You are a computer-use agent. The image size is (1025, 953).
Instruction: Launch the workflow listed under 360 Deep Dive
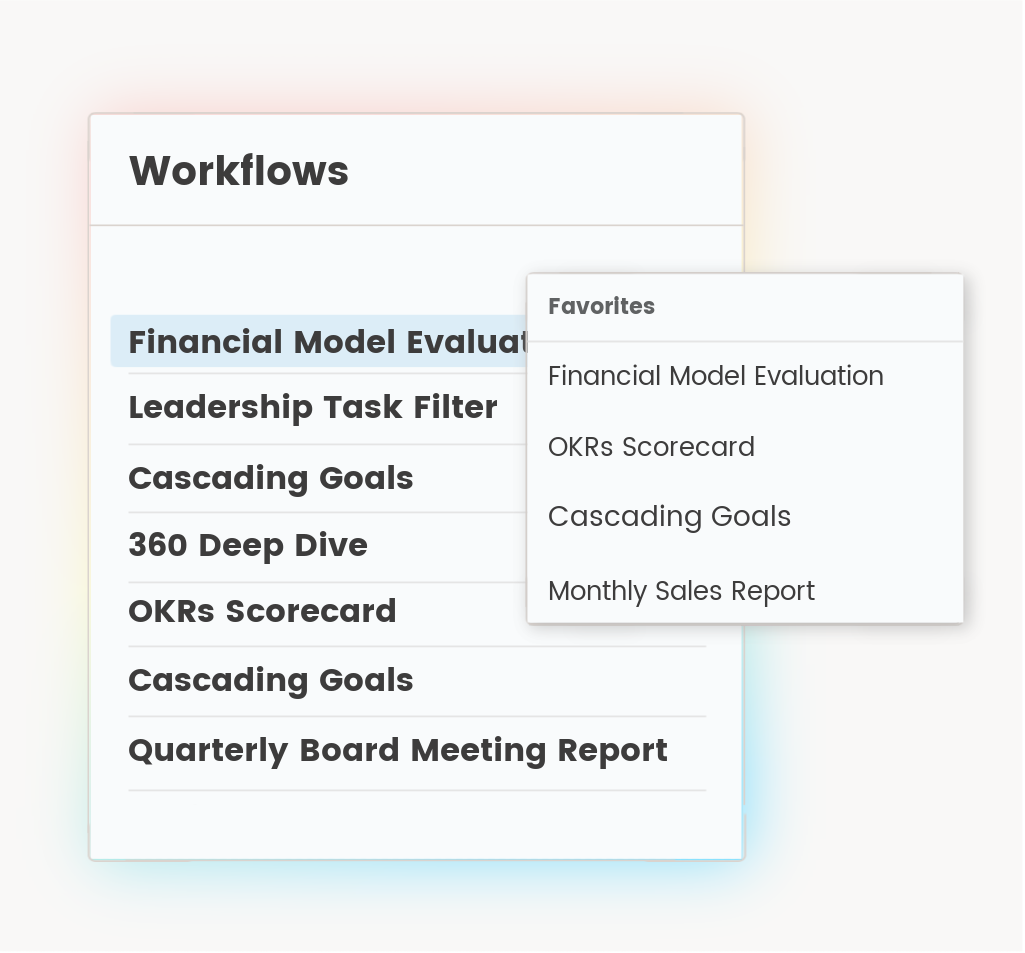pyautogui.click(x=262, y=611)
